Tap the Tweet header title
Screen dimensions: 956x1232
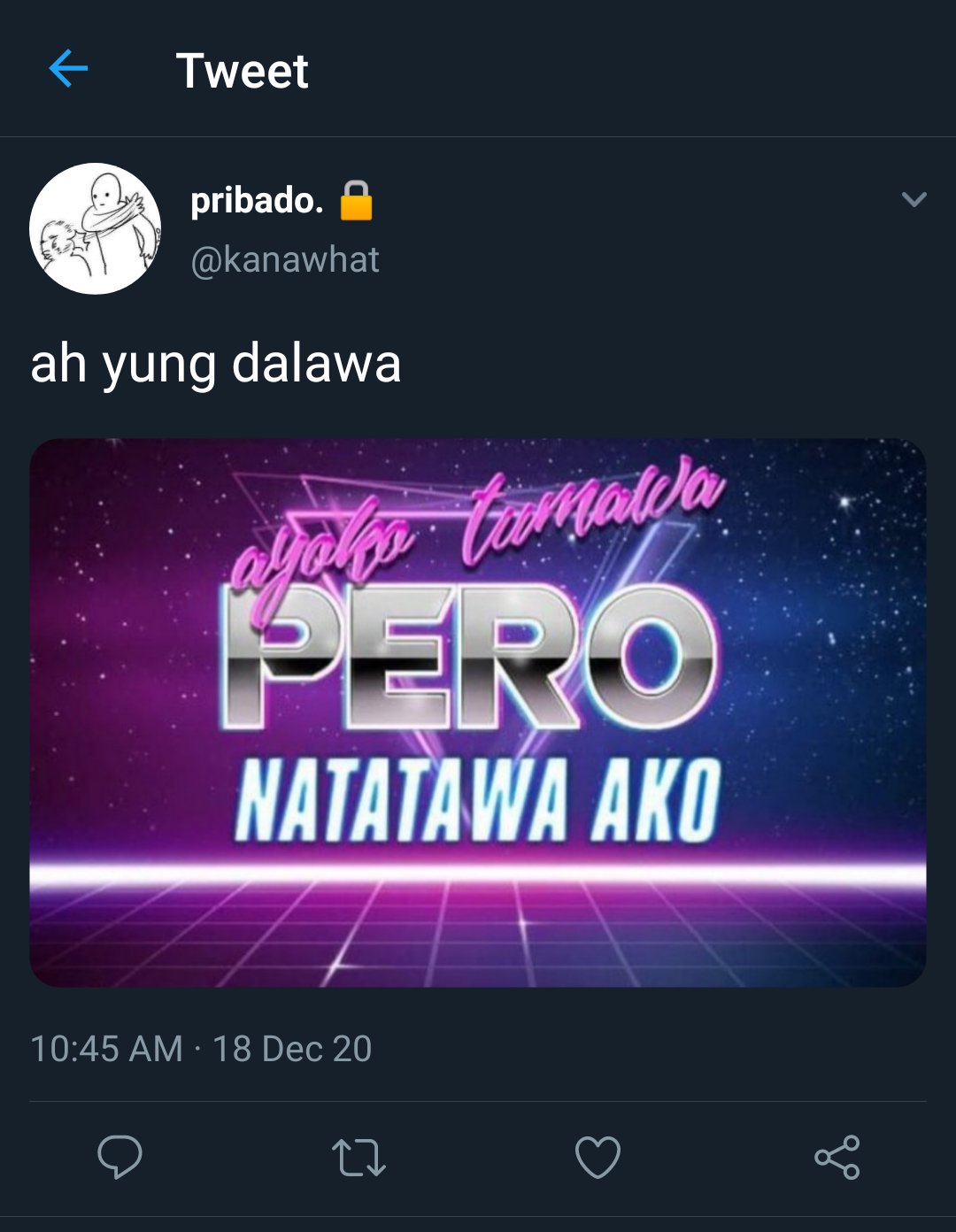(x=242, y=71)
